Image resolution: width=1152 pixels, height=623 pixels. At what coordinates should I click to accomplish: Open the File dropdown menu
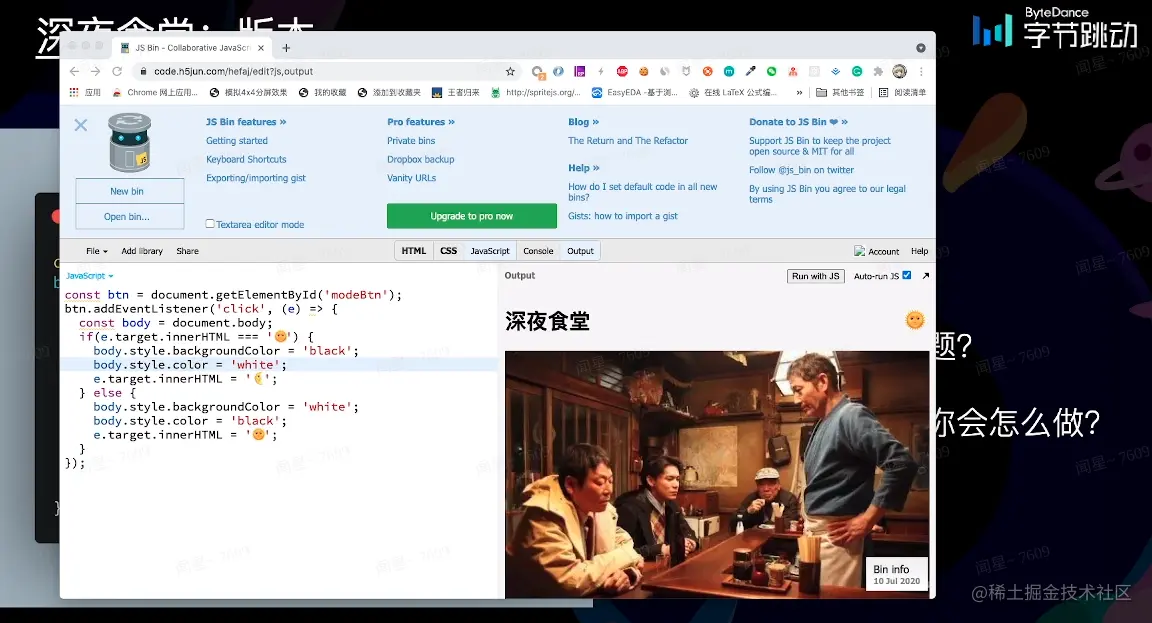[96, 251]
